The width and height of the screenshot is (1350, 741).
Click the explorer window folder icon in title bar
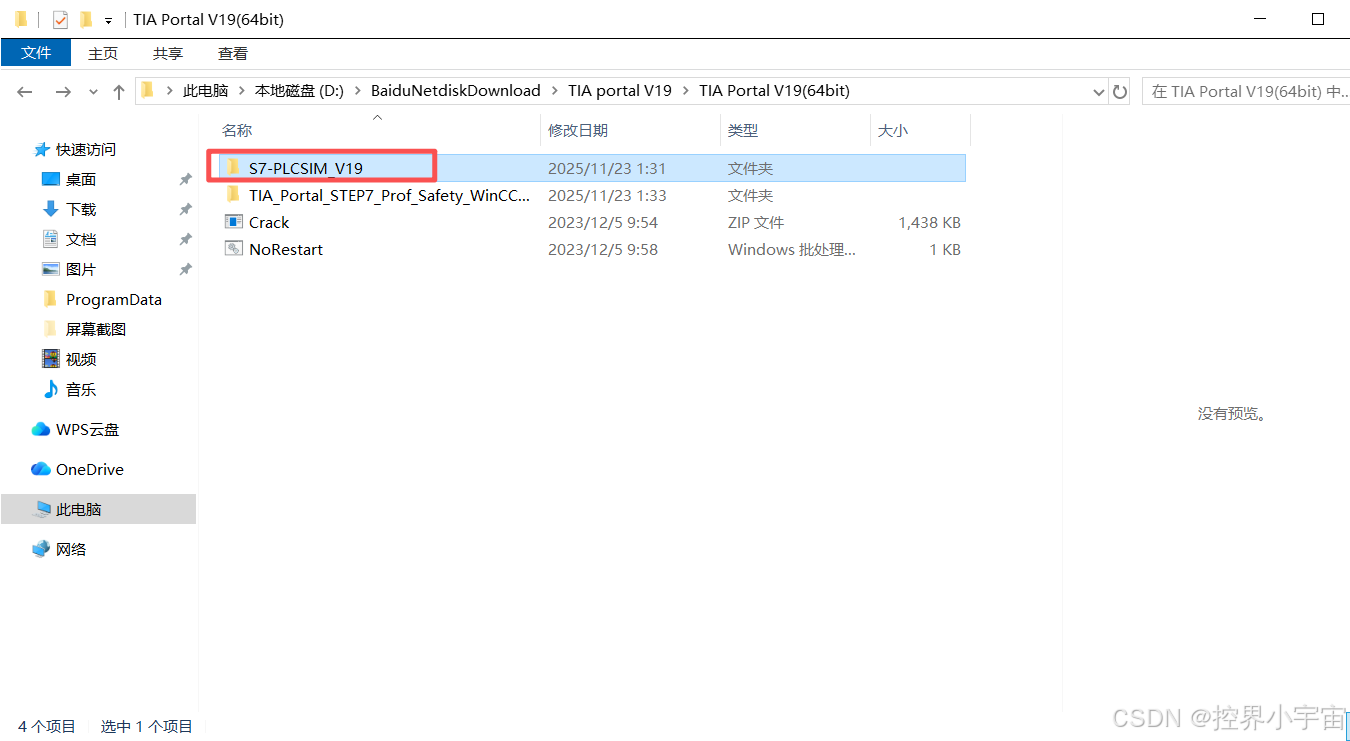pos(20,19)
